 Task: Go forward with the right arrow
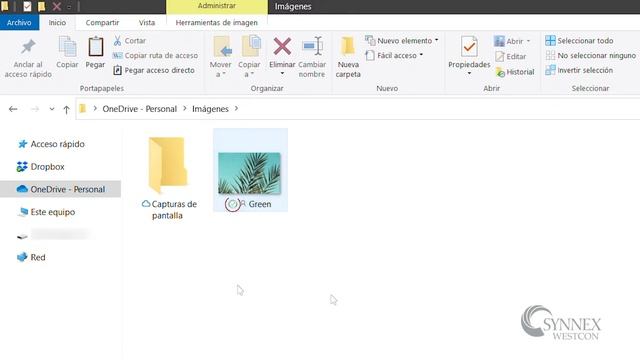click(35, 109)
